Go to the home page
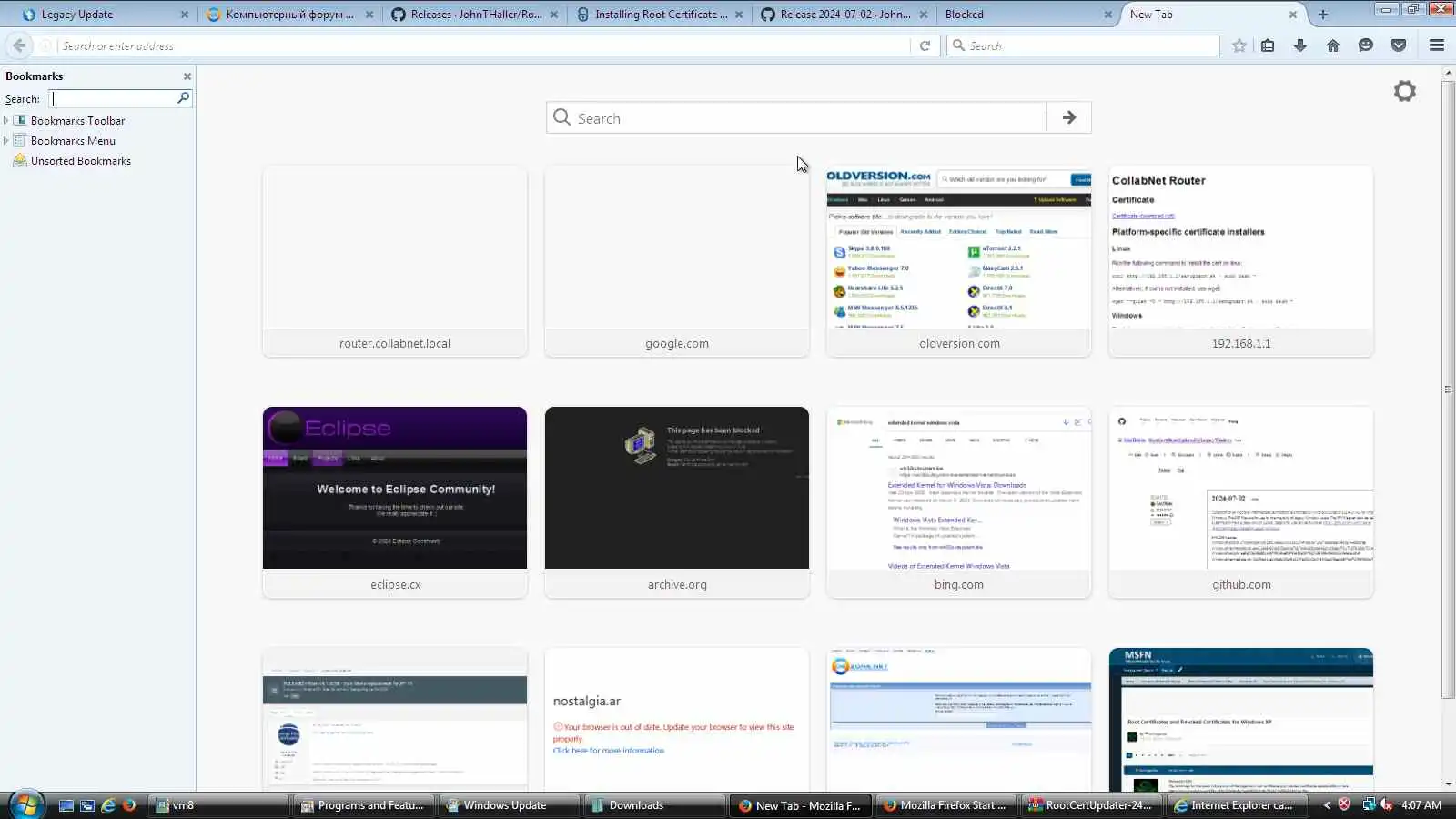 click(1333, 45)
